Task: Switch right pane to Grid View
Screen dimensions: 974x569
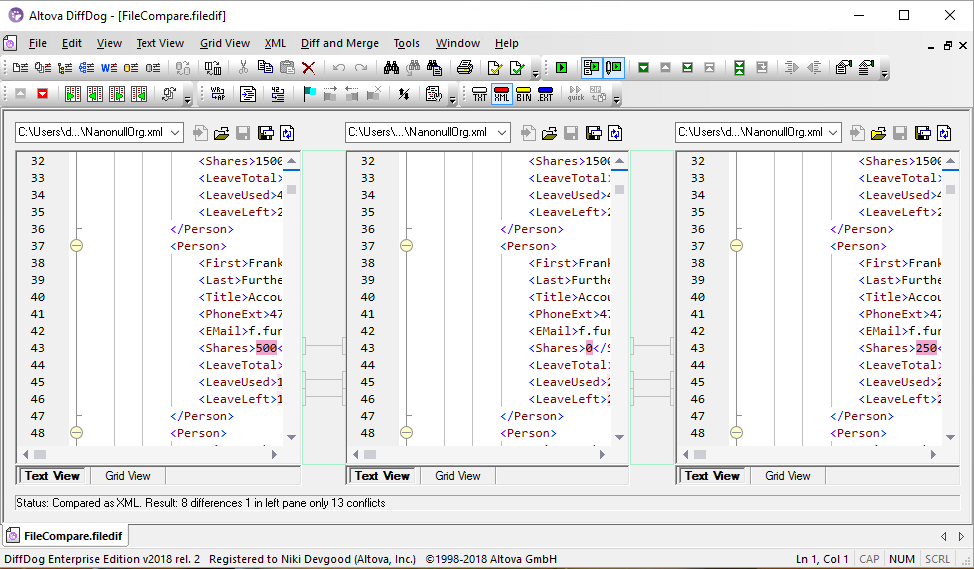Action: pyautogui.click(x=788, y=476)
